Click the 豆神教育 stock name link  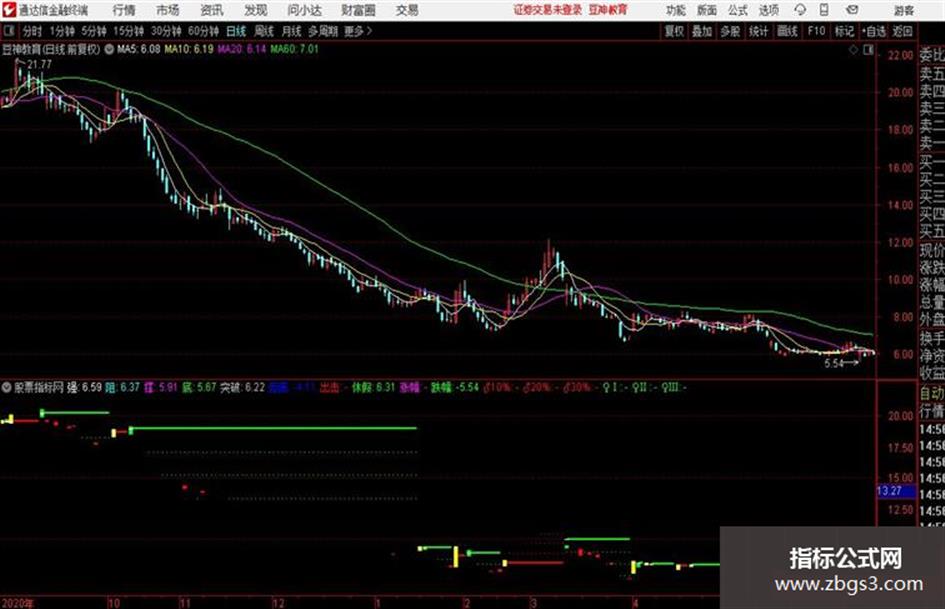[608, 10]
